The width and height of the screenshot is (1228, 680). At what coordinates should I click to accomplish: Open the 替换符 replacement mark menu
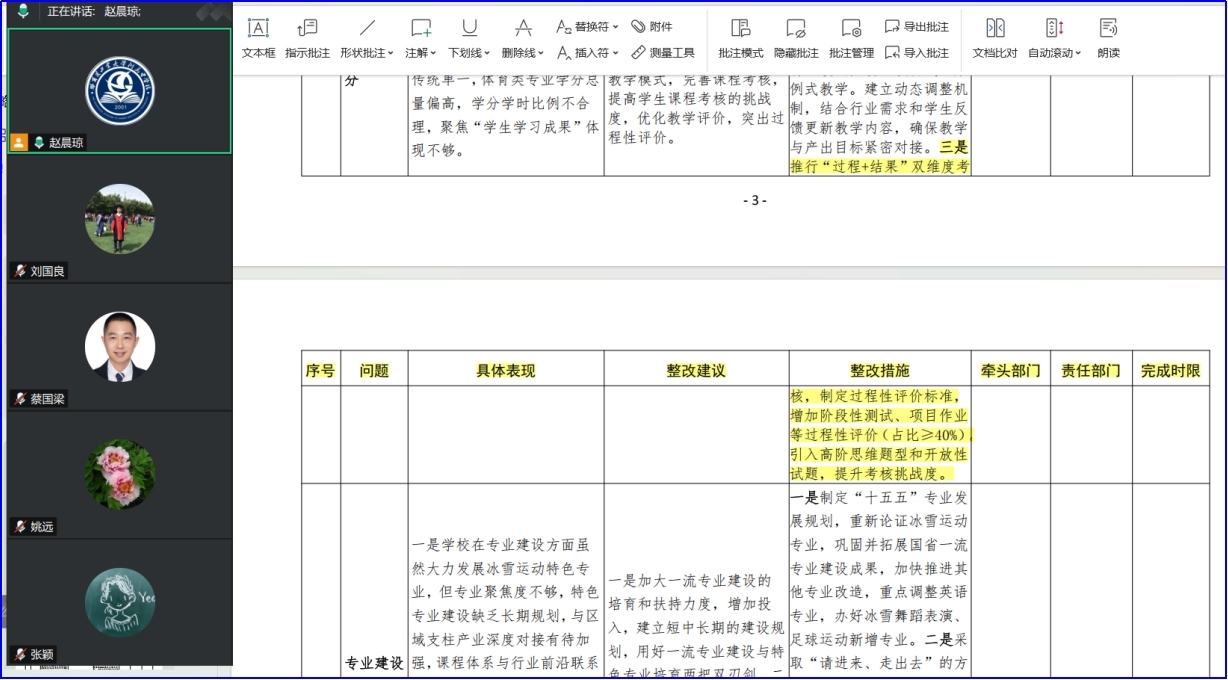(x=588, y=27)
